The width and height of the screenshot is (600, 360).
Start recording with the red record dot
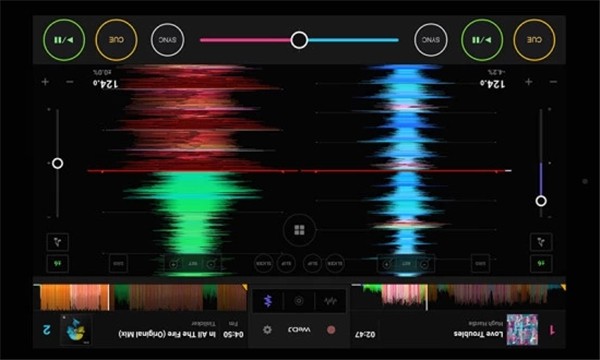pos(331,329)
